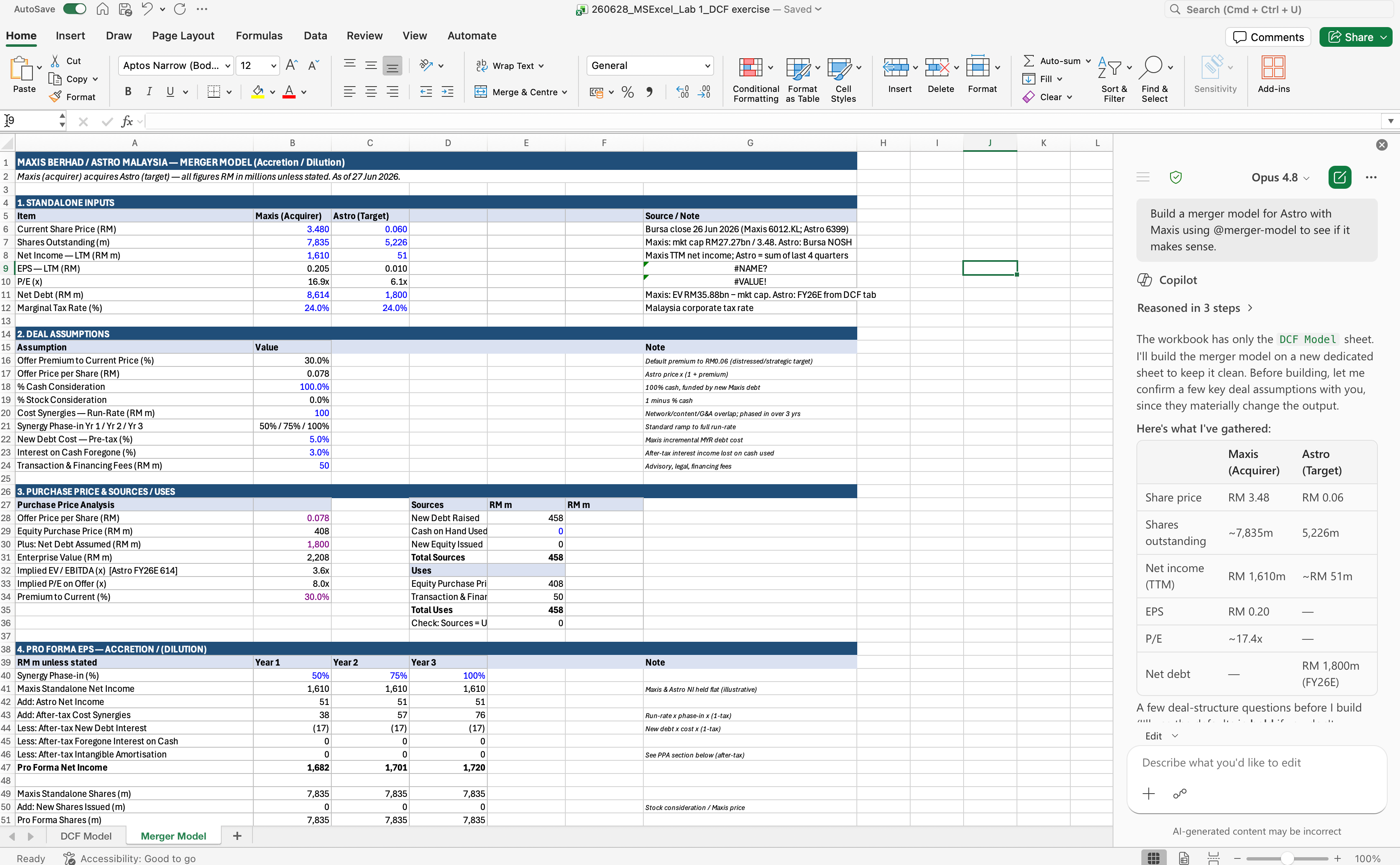Open Cell Styles gallery
This screenshot has width=1400, height=865.
point(843,79)
